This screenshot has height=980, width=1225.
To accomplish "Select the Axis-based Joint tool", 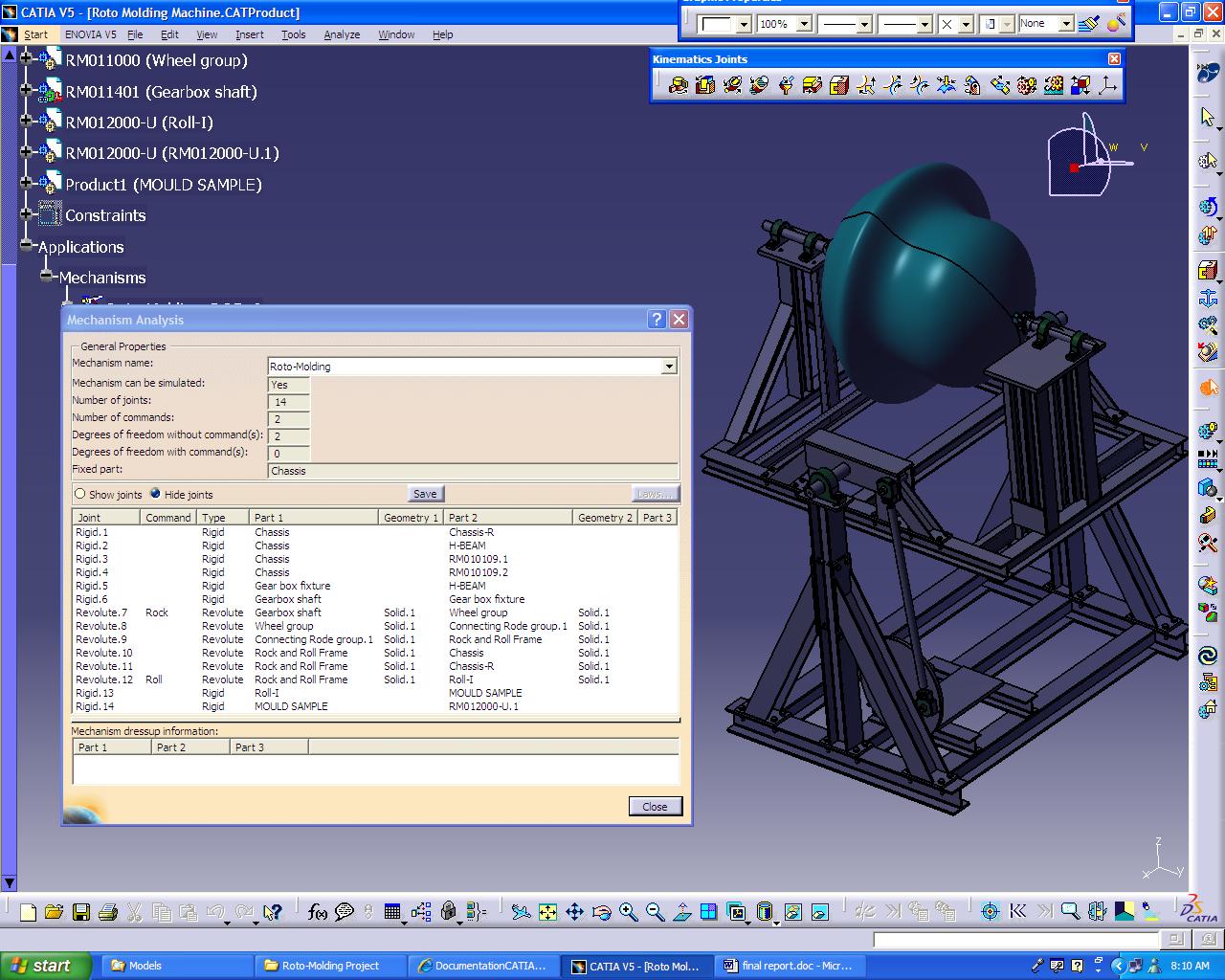I will click(x=1107, y=86).
